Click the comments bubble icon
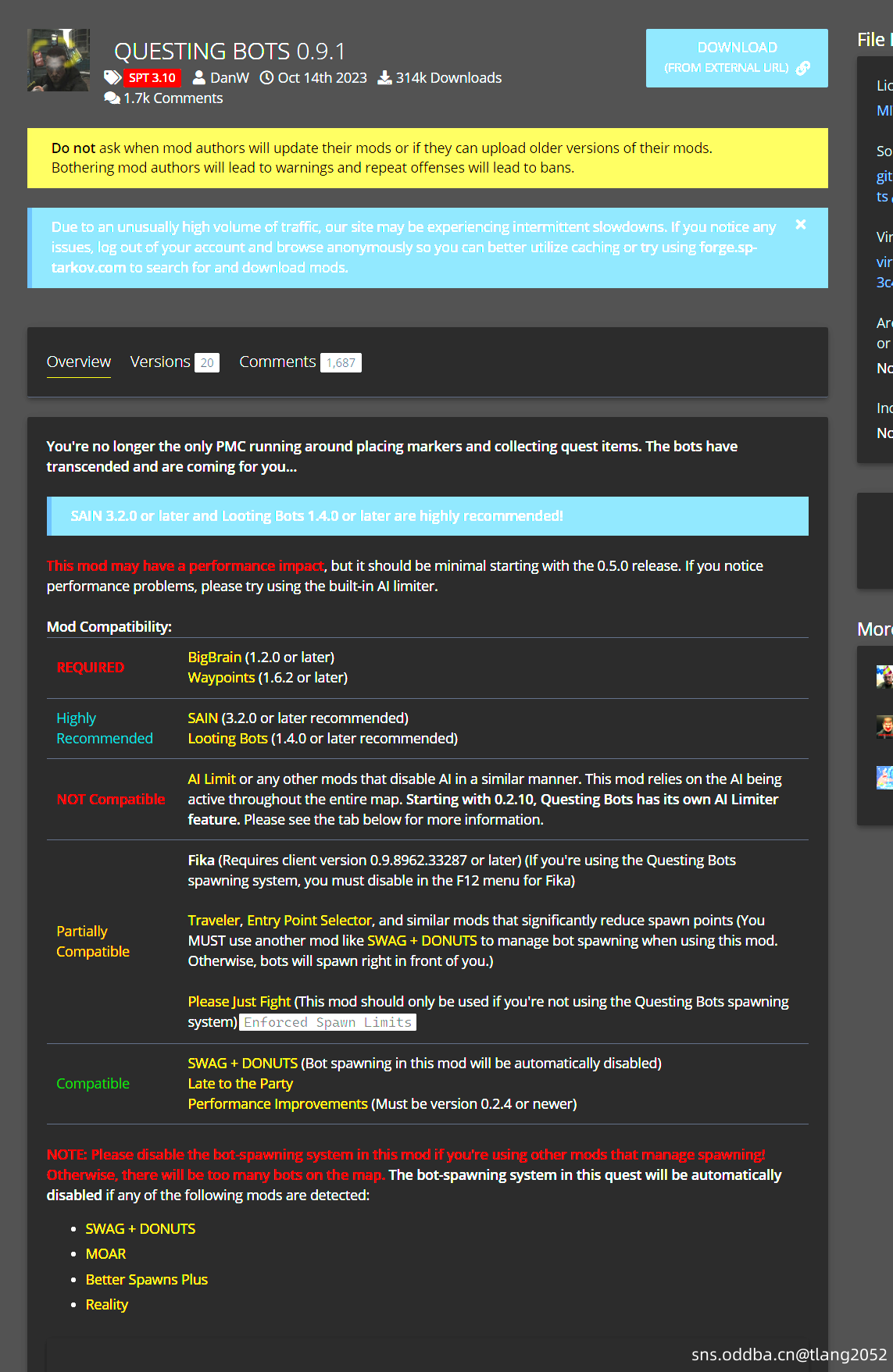 click(112, 98)
